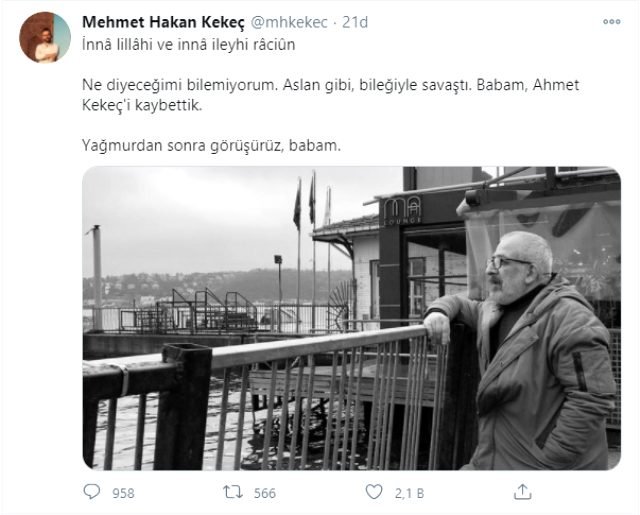Click the railing in the photo foreground
Screen dimensions: 640x515
(x=261, y=398)
